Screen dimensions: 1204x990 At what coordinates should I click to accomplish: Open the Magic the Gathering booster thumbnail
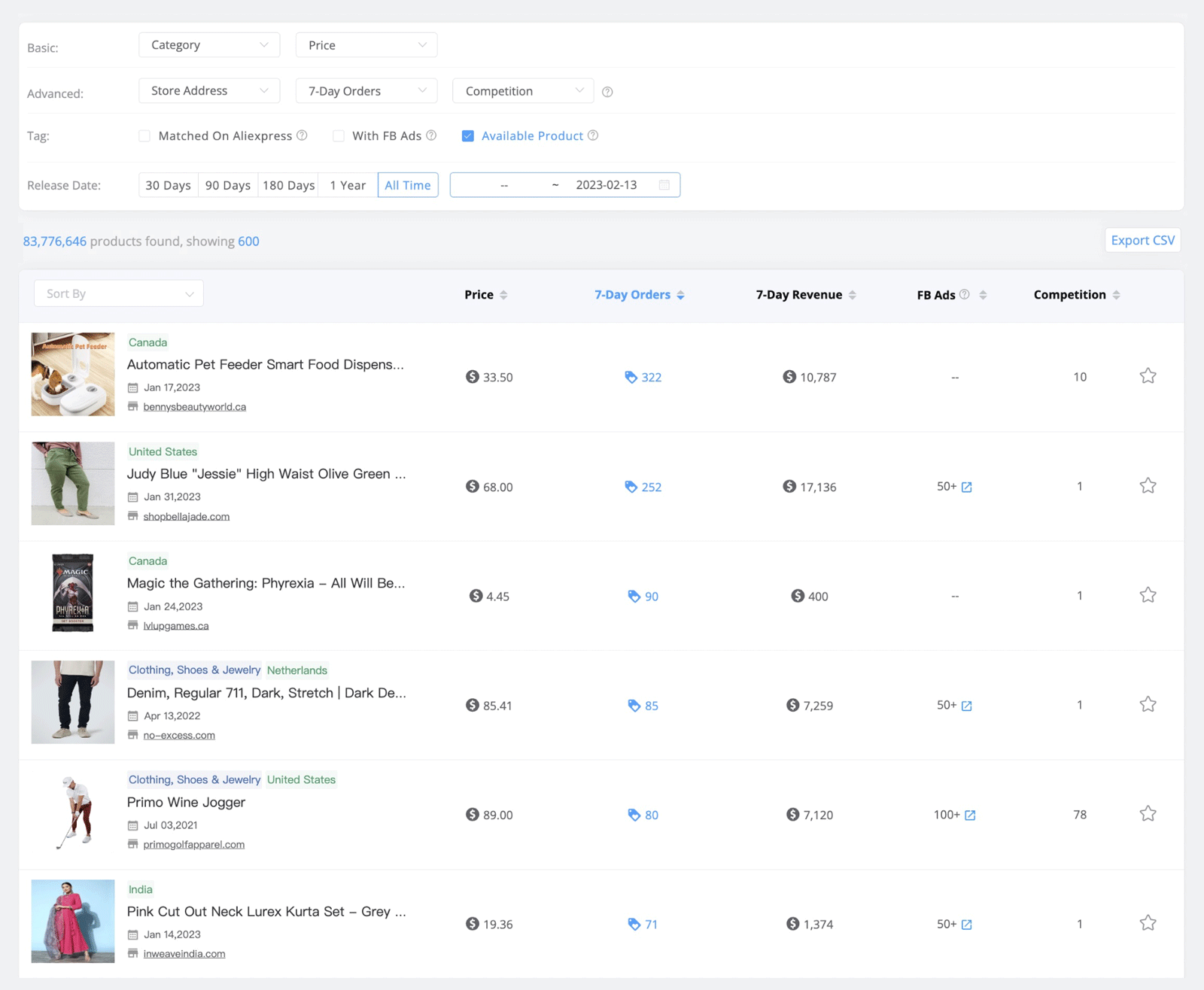click(x=73, y=593)
